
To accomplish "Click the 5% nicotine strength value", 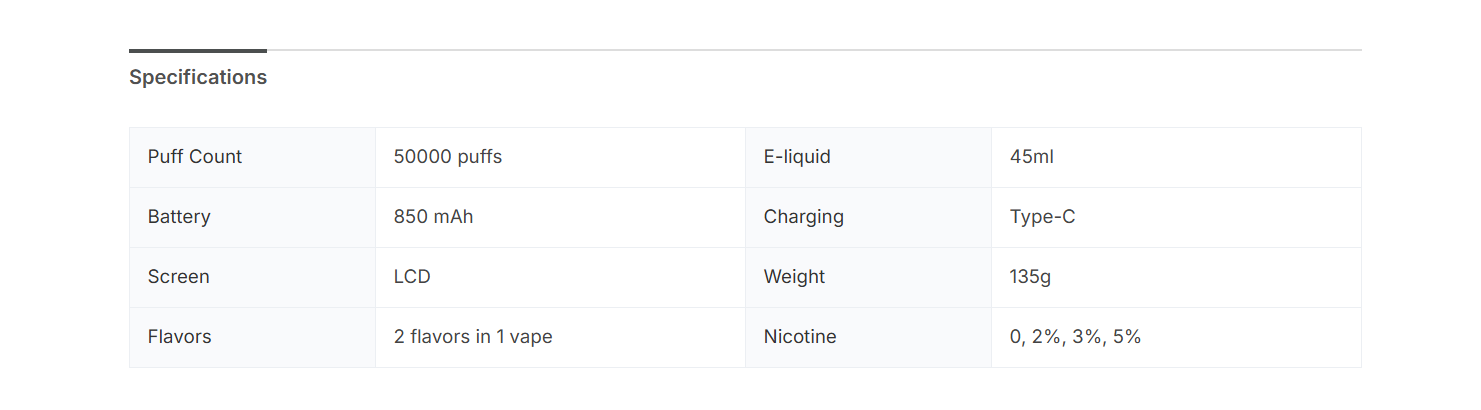I will pyautogui.click(x=1127, y=337).
